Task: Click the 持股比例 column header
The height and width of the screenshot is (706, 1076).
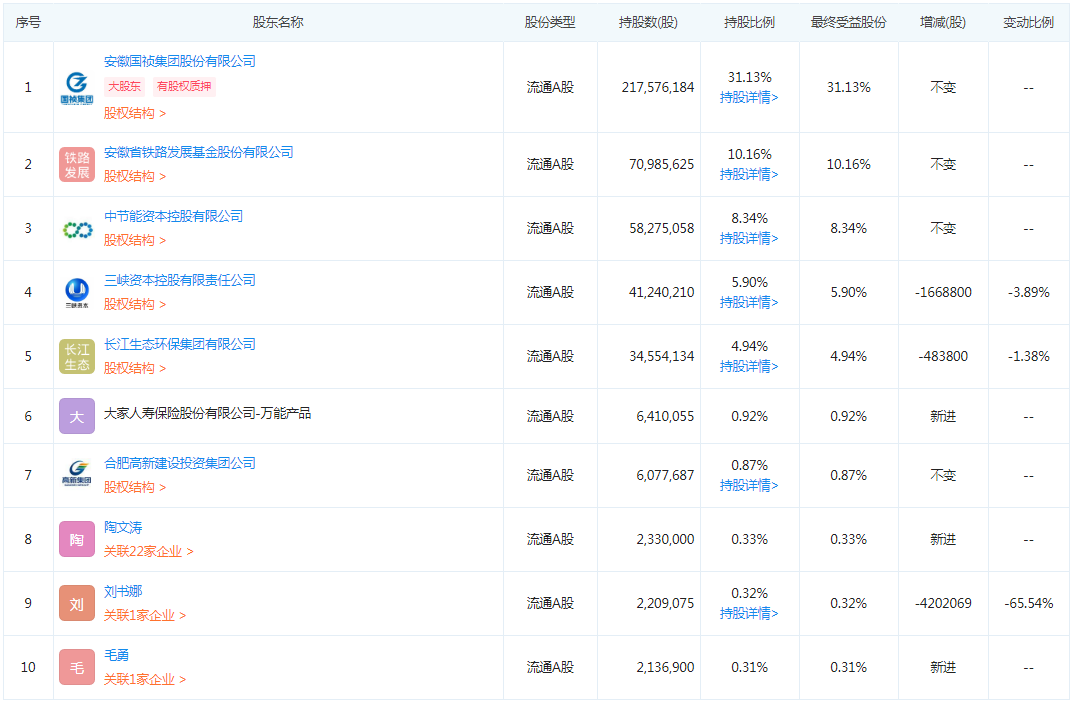Action: 749,23
